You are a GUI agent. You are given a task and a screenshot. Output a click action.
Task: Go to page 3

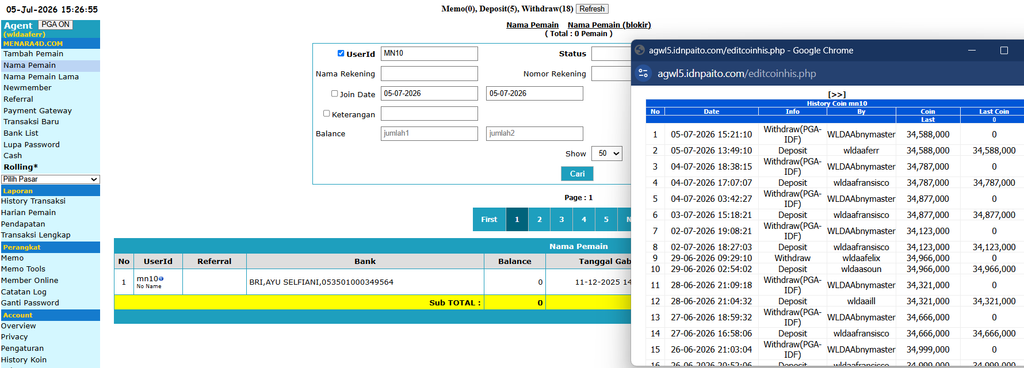pos(562,219)
